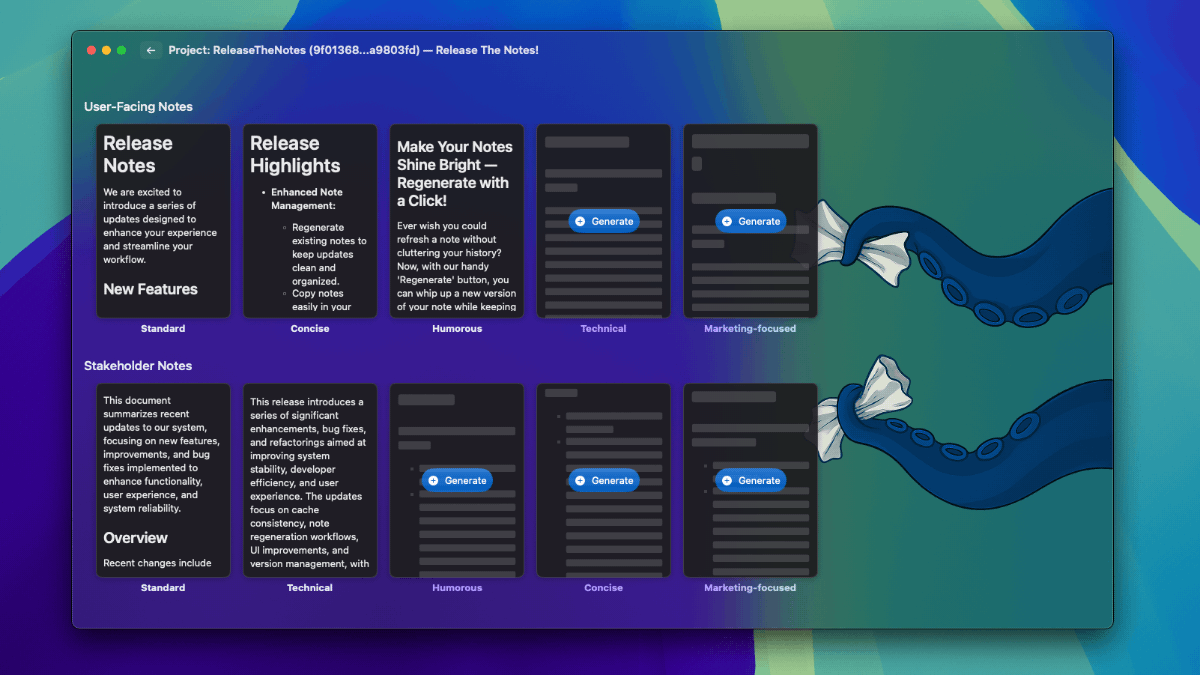Click 'Enhanced Note Management:' bullet in Concise card
This screenshot has width=1200, height=675.
(x=307, y=199)
